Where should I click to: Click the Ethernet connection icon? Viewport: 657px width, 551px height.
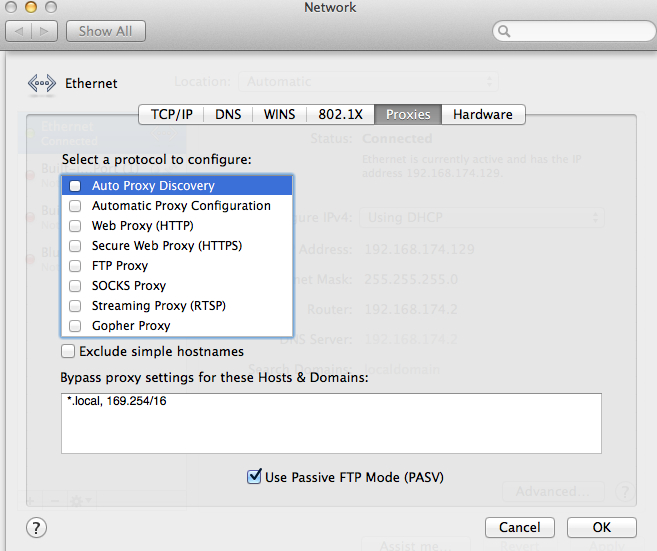[42, 84]
